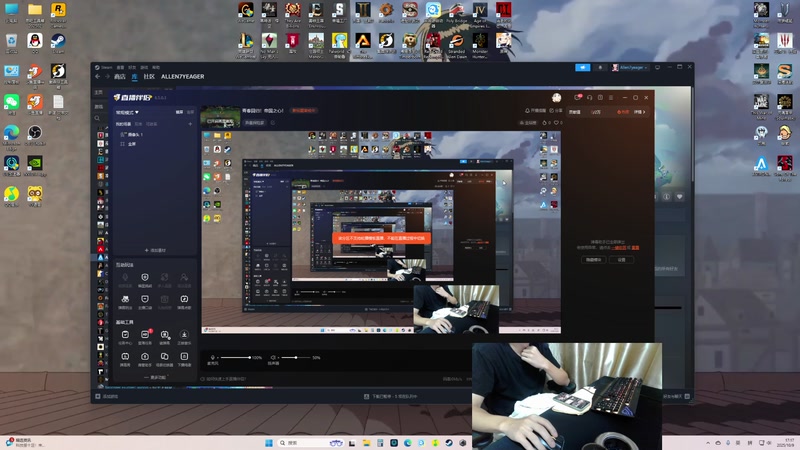Open the last tool icon in 基础工具 bottom row
This screenshot has width=800, height=450.
pyautogui.click(x=184, y=357)
